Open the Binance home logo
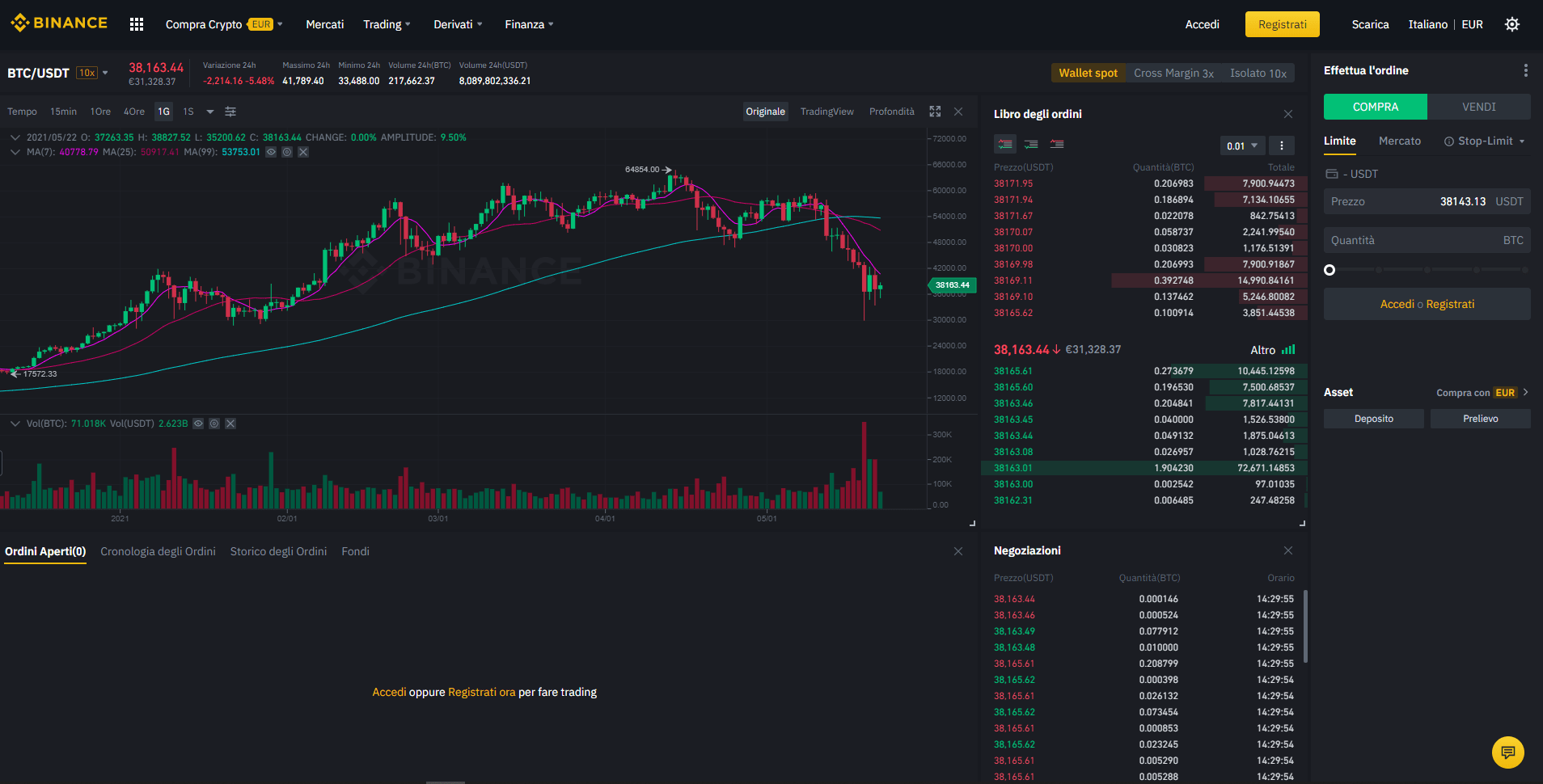This screenshot has height=784, width=1543. [x=58, y=23]
